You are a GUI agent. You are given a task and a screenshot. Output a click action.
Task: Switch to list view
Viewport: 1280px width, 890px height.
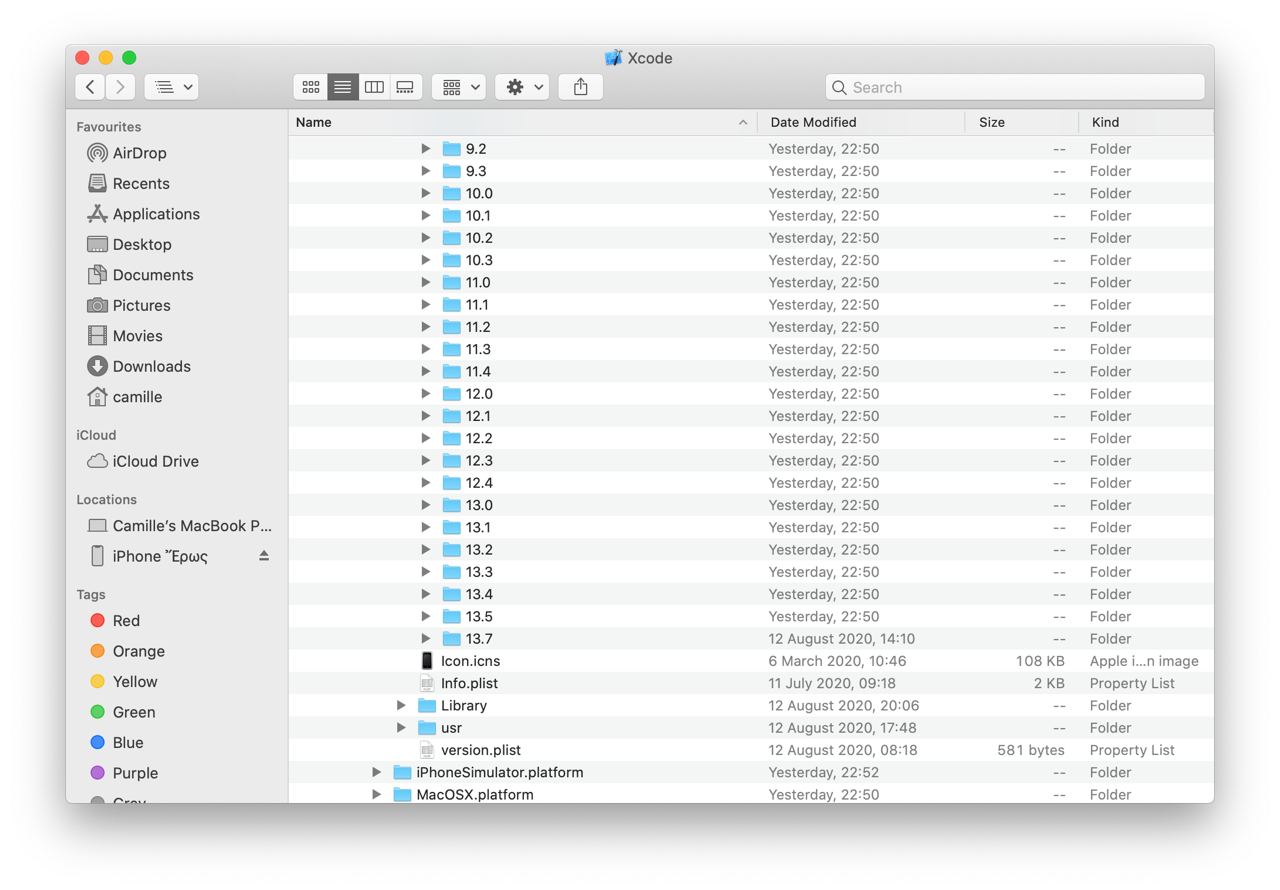click(342, 87)
